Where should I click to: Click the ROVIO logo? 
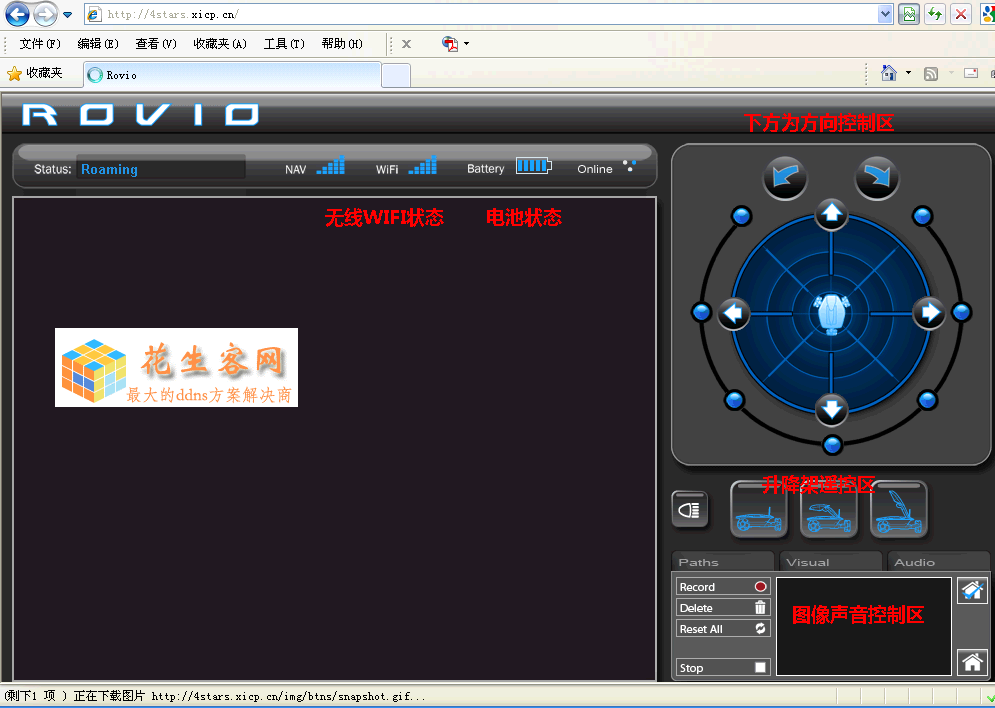[x=140, y=115]
